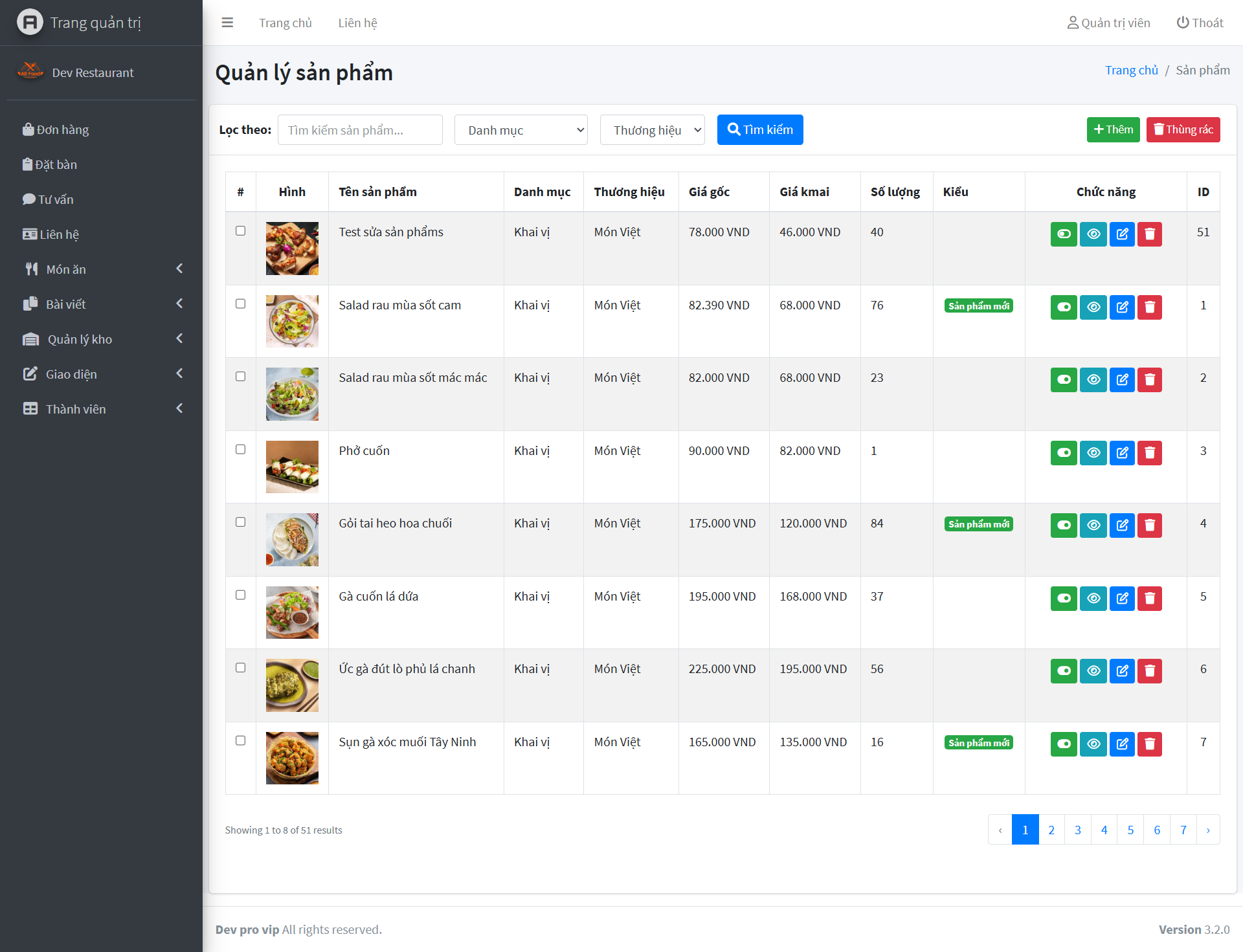The image size is (1243, 952).
Task: Open the Thương hiệu filter dropdown
Action: point(652,130)
